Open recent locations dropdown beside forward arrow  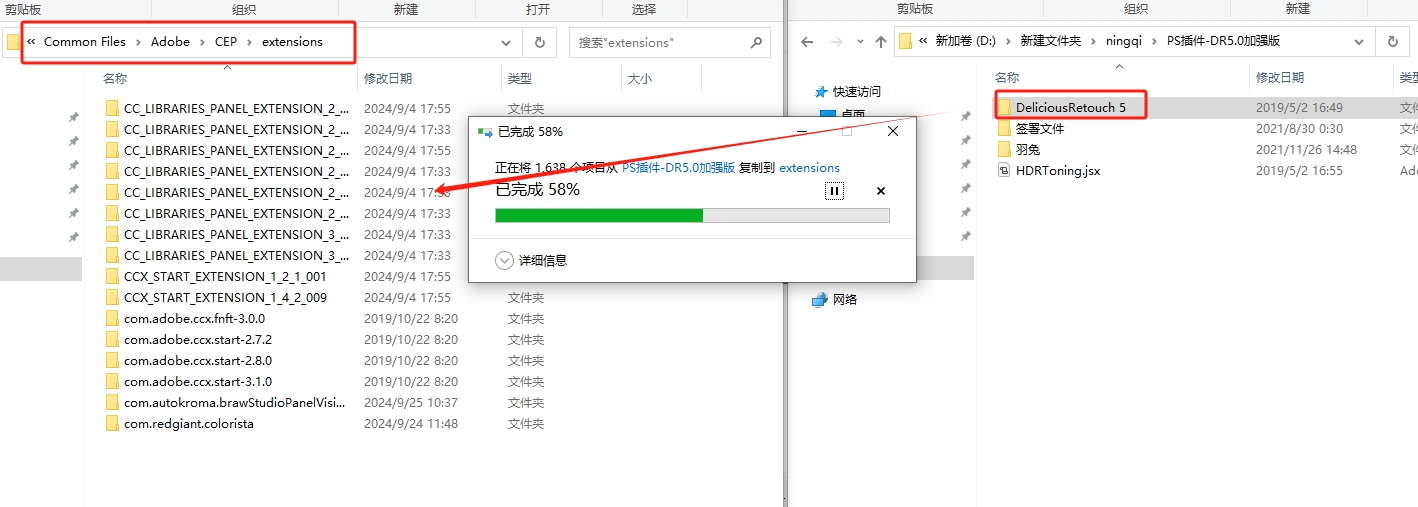(859, 42)
